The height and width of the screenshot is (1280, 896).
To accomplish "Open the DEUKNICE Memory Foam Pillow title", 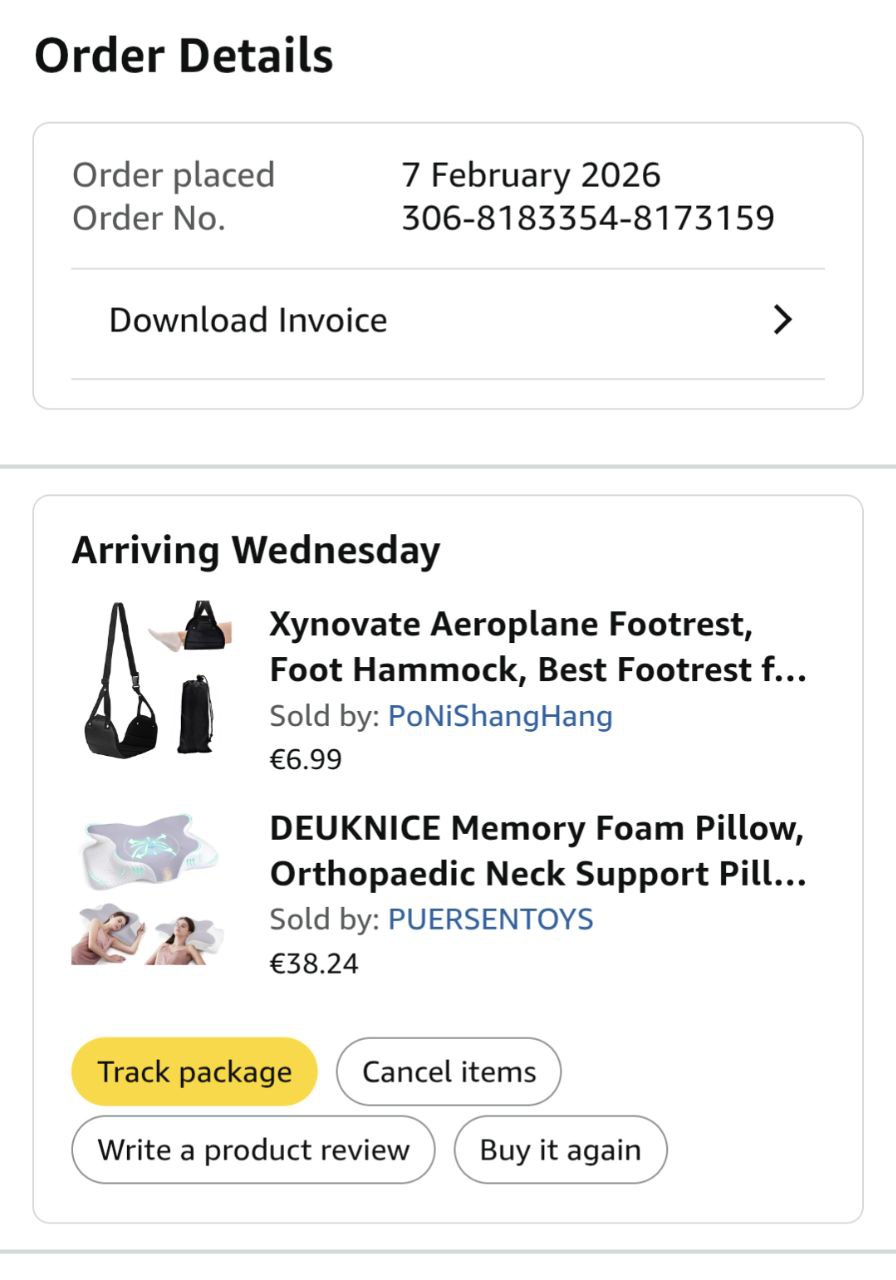I will click(537, 851).
